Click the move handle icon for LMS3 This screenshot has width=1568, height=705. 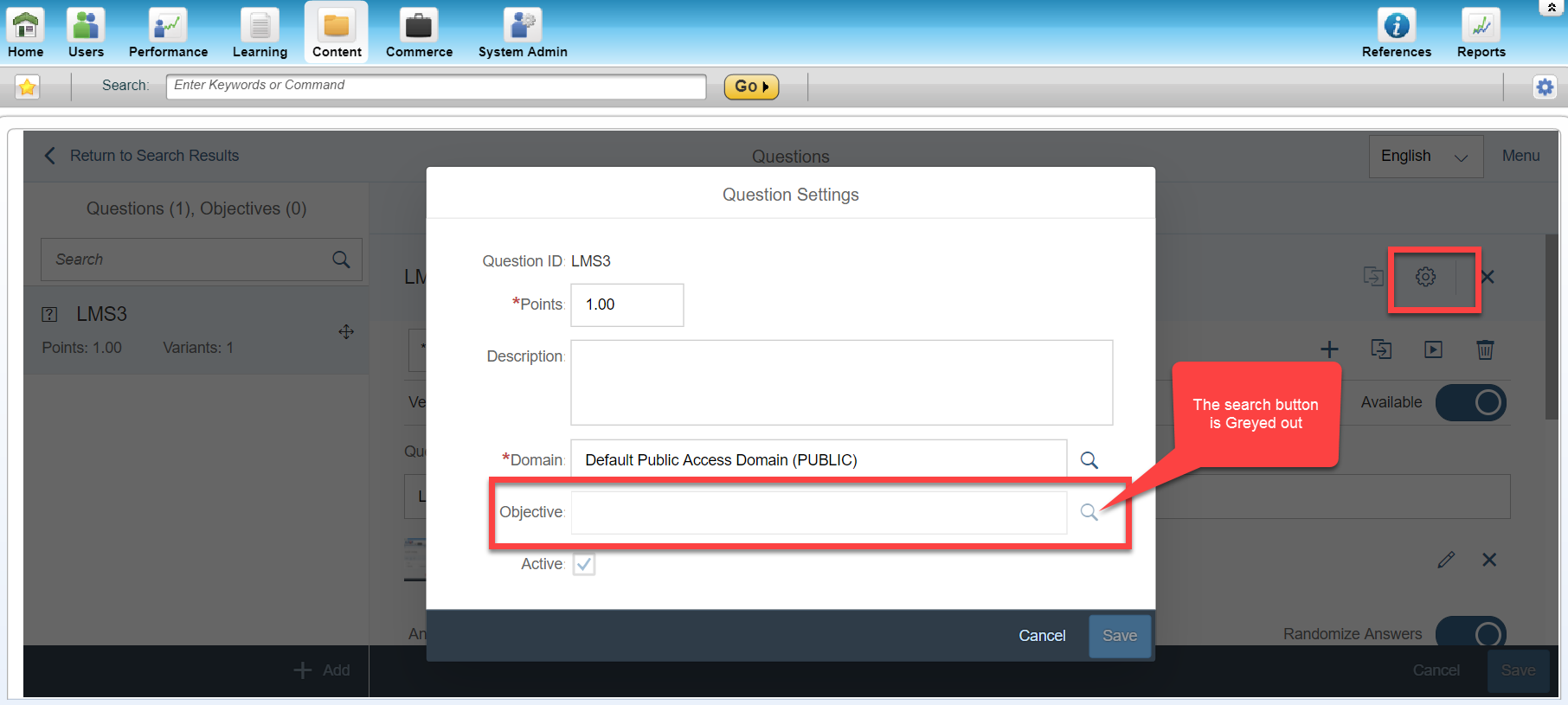(x=346, y=332)
